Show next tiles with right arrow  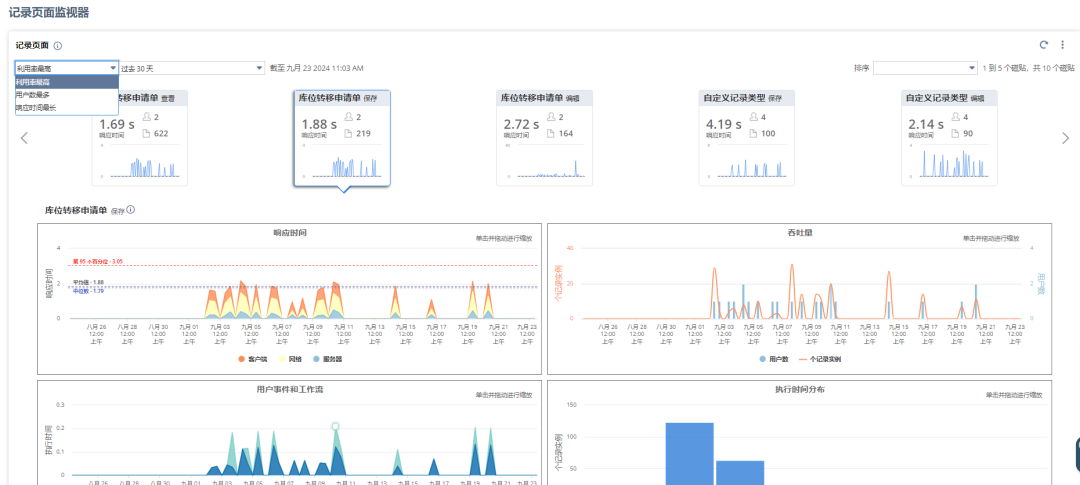1066,138
